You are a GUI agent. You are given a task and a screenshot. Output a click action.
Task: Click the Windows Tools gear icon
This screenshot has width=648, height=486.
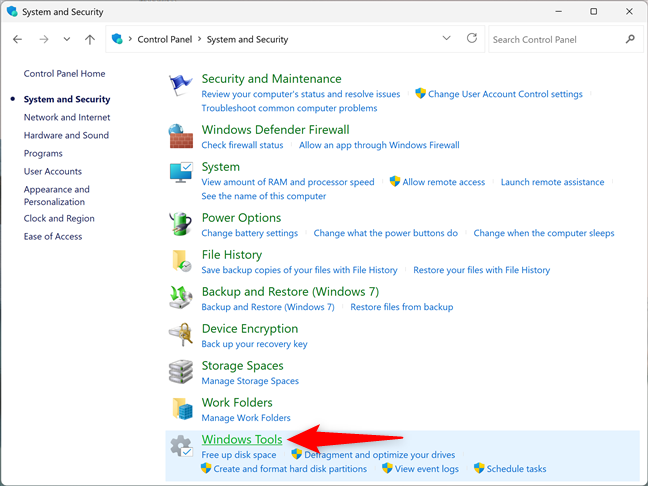coord(181,446)
